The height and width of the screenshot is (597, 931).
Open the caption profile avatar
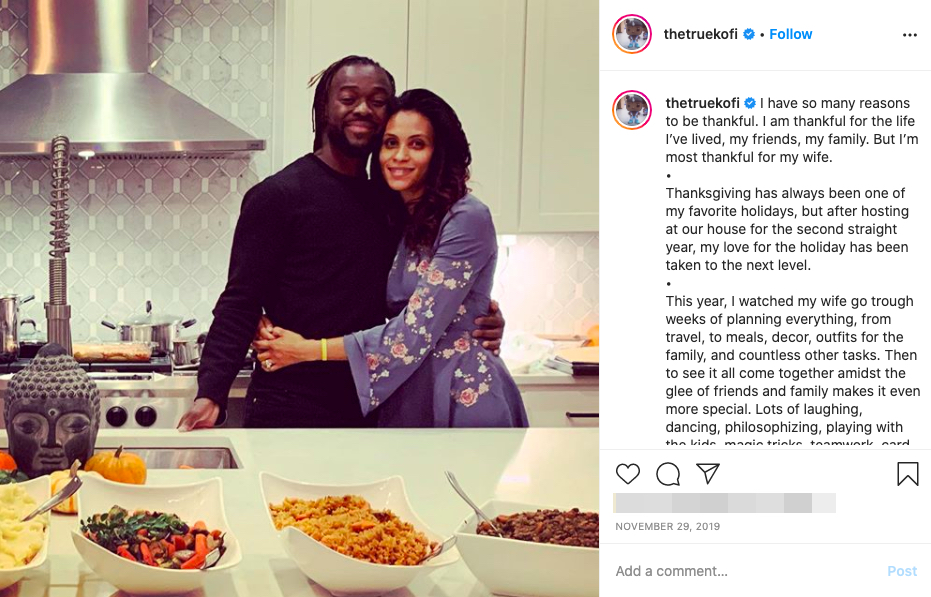[x=632, y=110]
